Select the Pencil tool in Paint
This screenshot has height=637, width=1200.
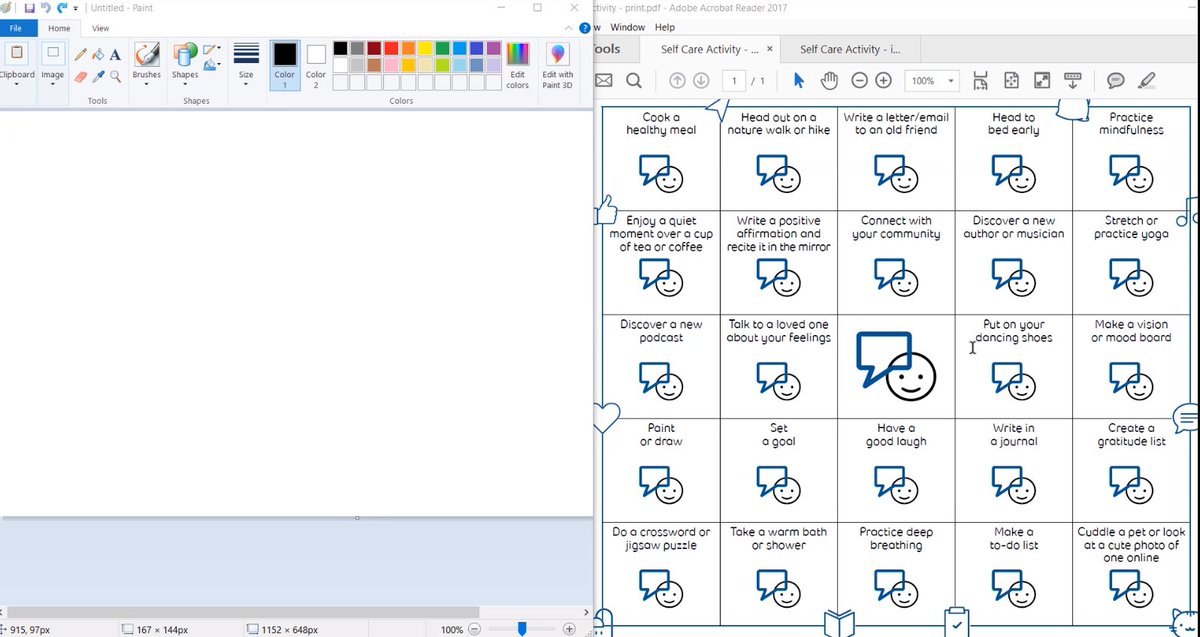coord(81,56)
